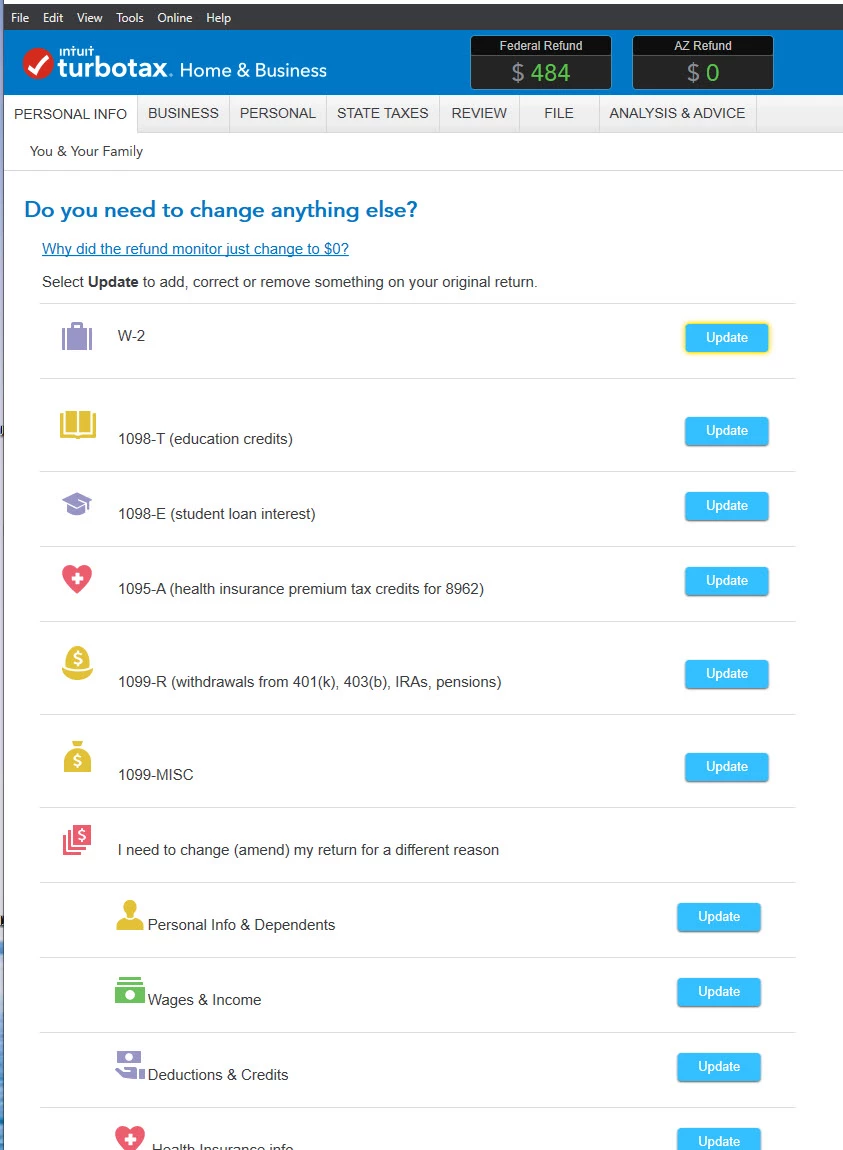This screenshot has width=843, height=1150.
Task: Open the refund monitor explanation link
Action: (195, 249)
